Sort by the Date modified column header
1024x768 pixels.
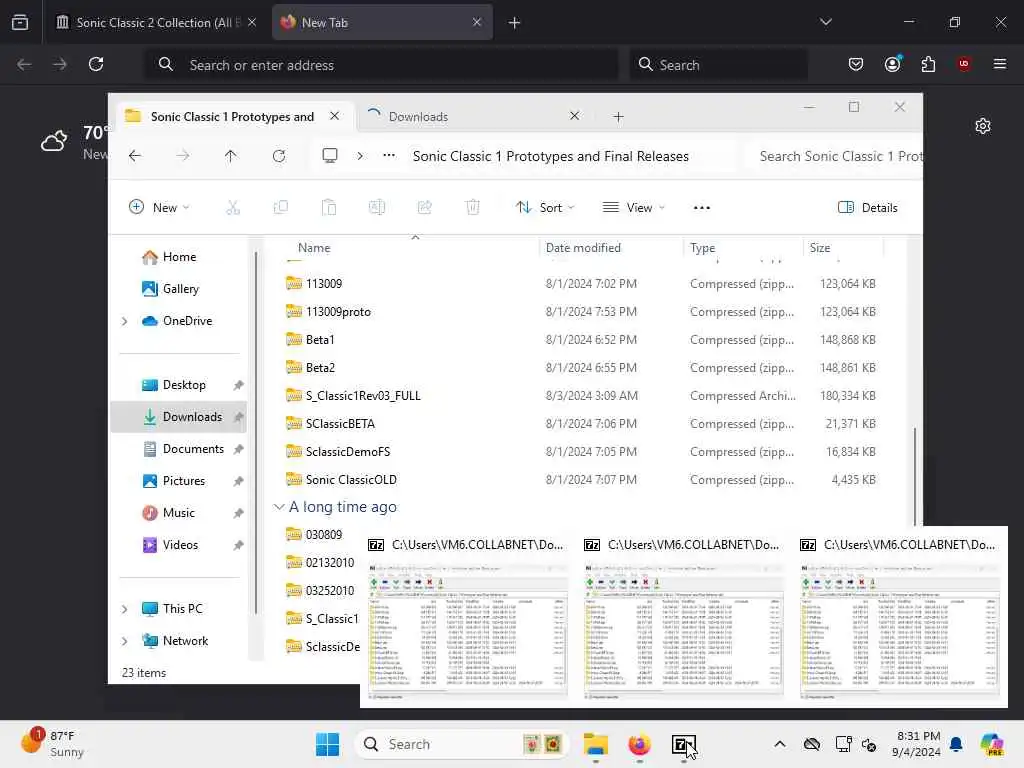pyautogui.click(x=583, y=248)
